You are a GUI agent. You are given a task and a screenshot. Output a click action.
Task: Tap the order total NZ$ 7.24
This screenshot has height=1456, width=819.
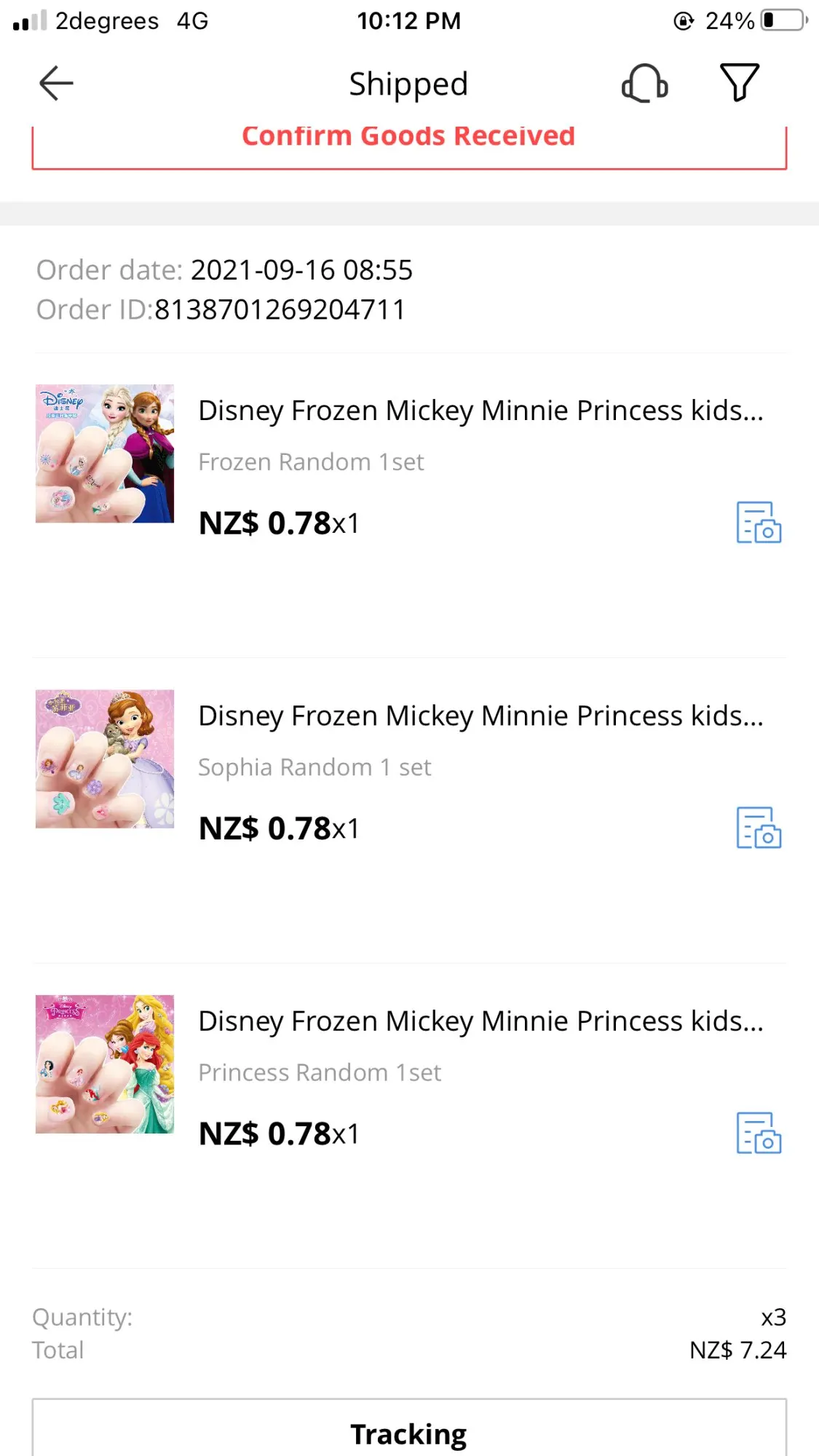(737, 1350)
